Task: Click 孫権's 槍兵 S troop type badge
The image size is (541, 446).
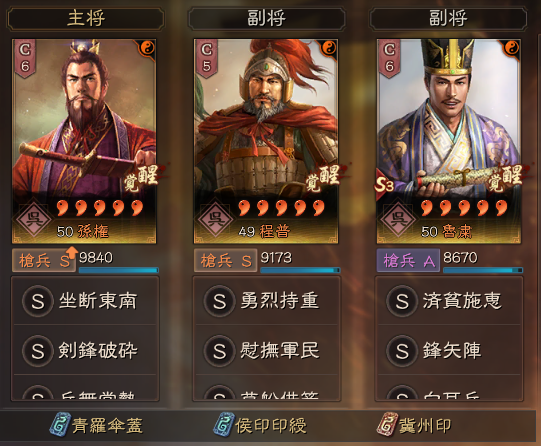Action: tap(44, 260)
